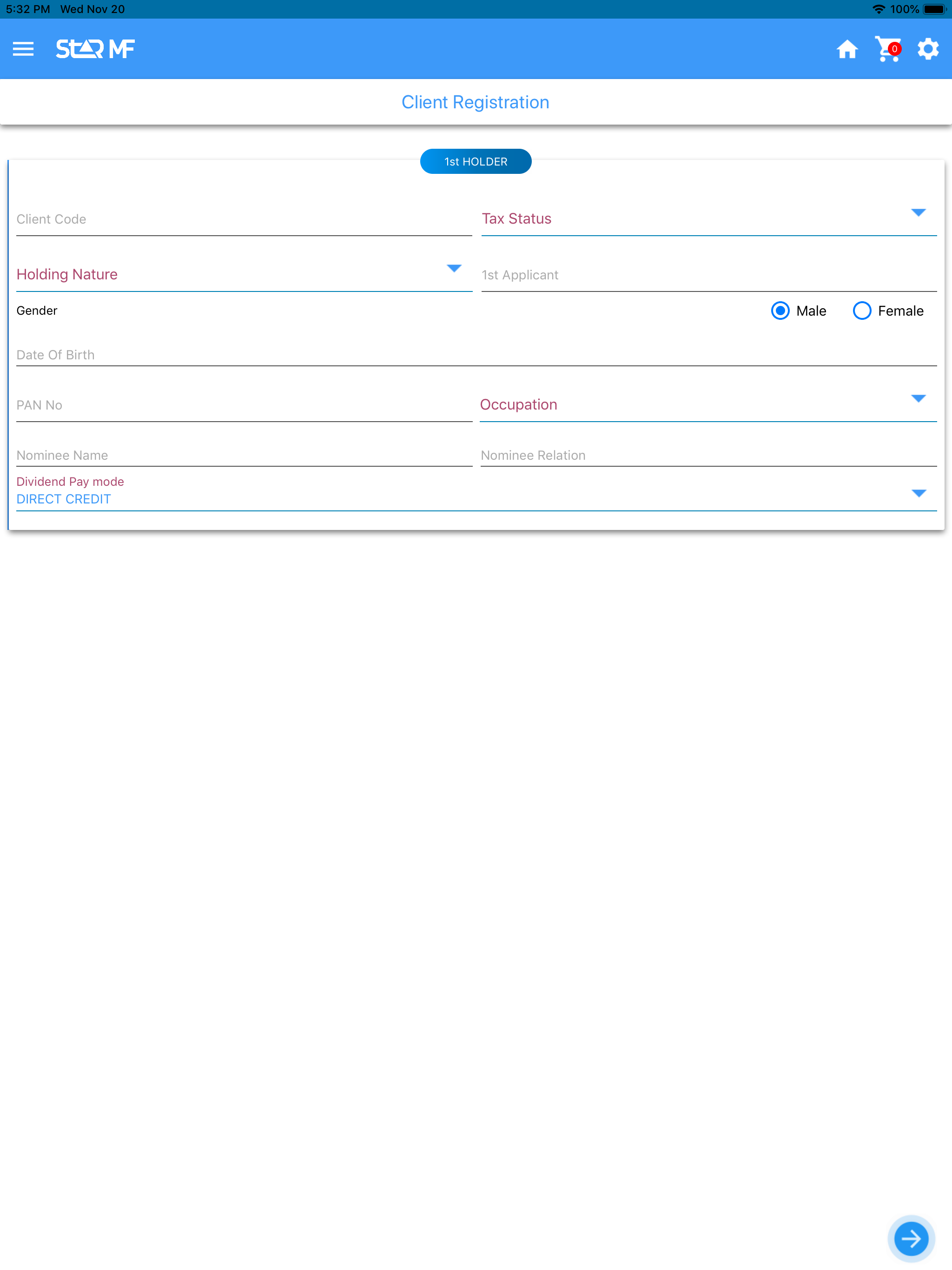Open the Settings gear
Image resolution: width=952 pixels, height=1270 pixels.
pos(928,49)
